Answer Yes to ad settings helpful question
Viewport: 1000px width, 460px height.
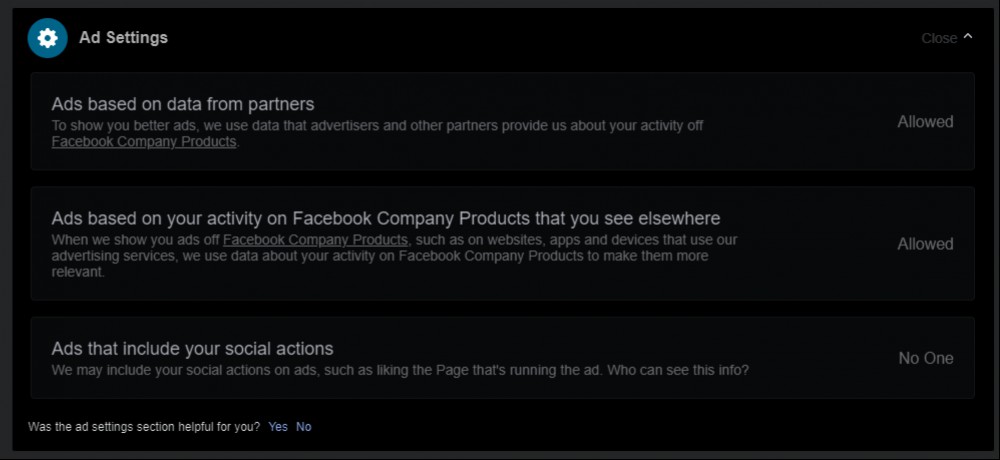tap(278, 427)
